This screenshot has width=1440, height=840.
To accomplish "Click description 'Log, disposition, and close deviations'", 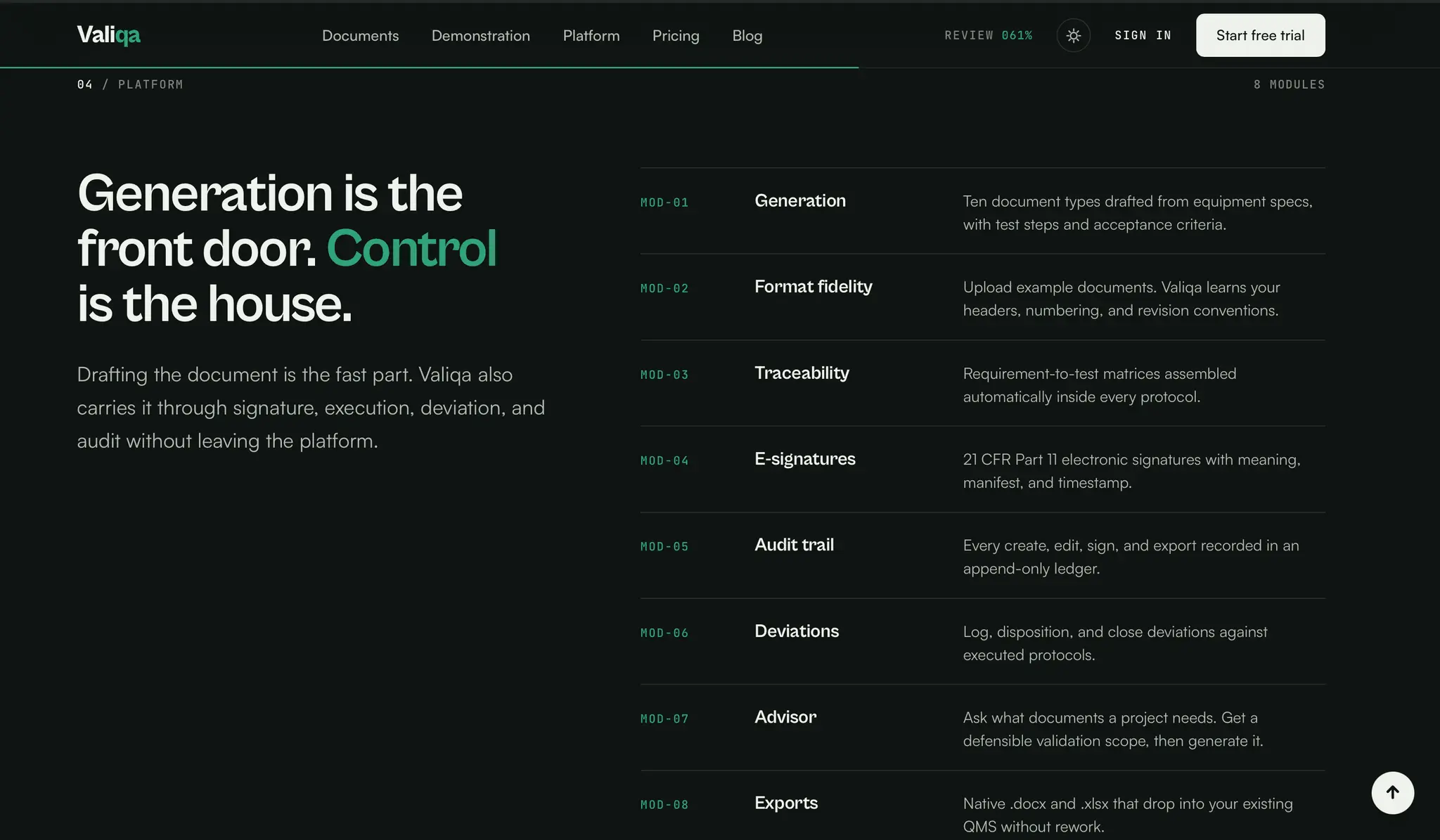I will click(x=1115, y=642).
